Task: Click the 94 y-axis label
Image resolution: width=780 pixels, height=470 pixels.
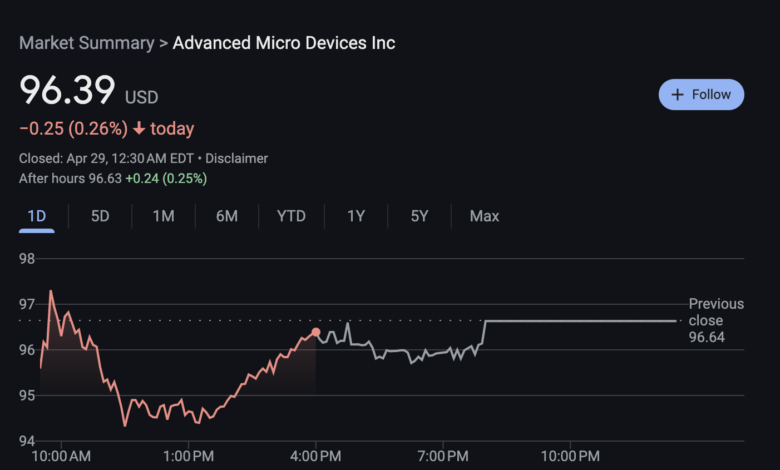Action: (27, 441)
